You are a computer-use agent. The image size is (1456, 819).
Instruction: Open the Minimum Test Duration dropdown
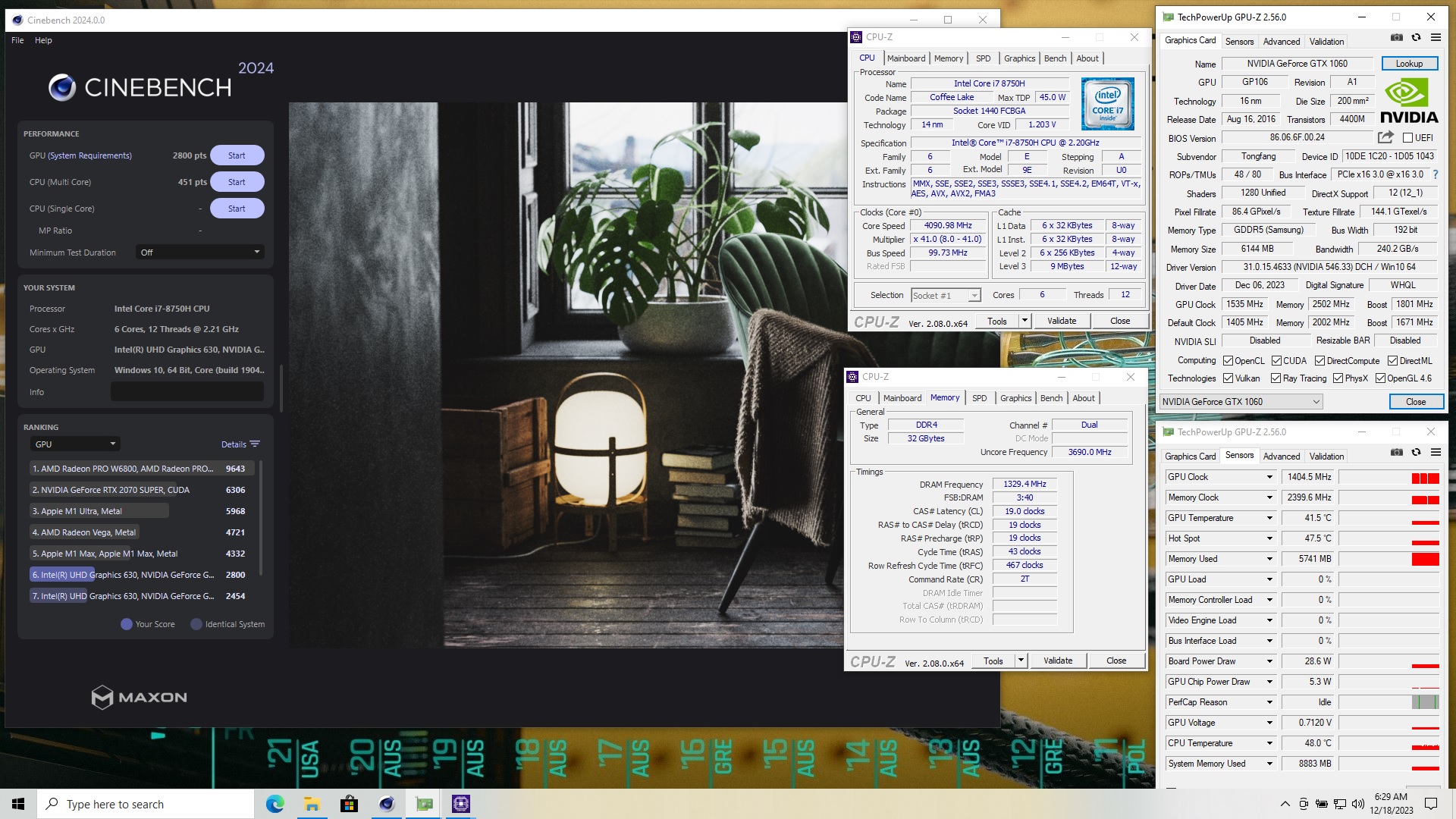199,253
